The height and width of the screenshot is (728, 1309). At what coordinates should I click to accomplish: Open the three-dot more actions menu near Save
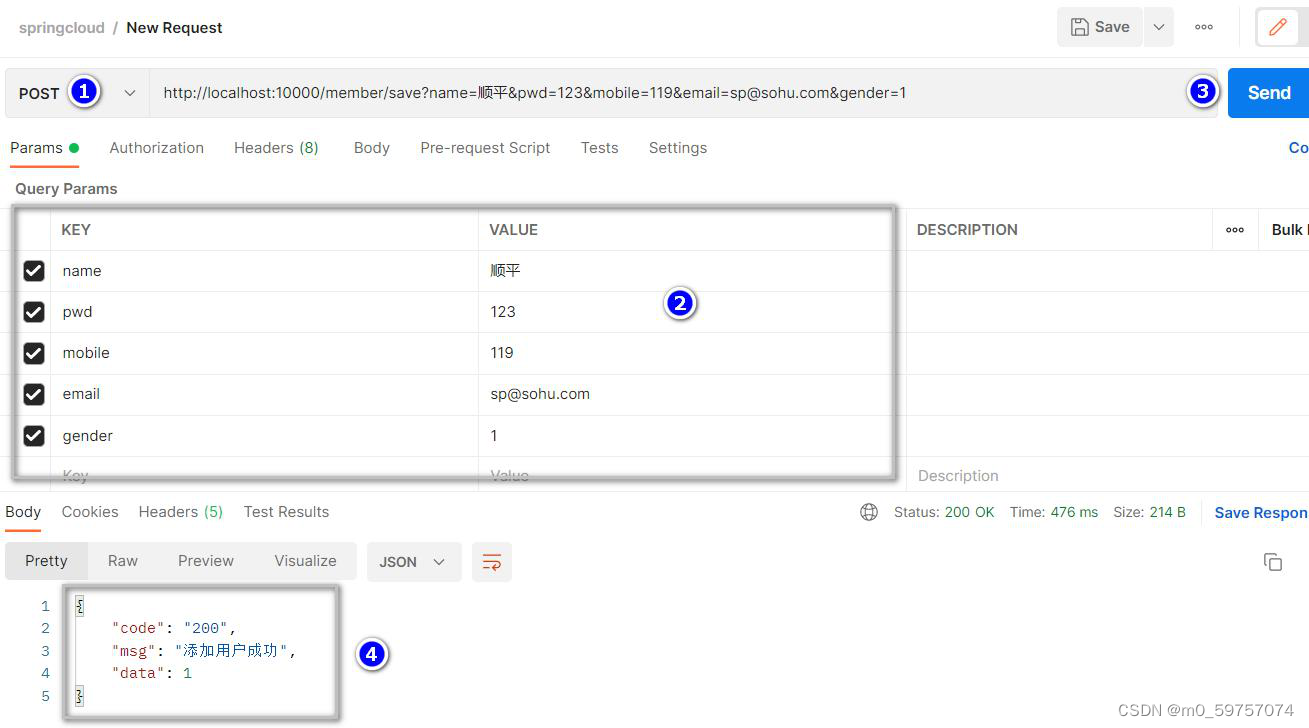[x=1204, y=28]
